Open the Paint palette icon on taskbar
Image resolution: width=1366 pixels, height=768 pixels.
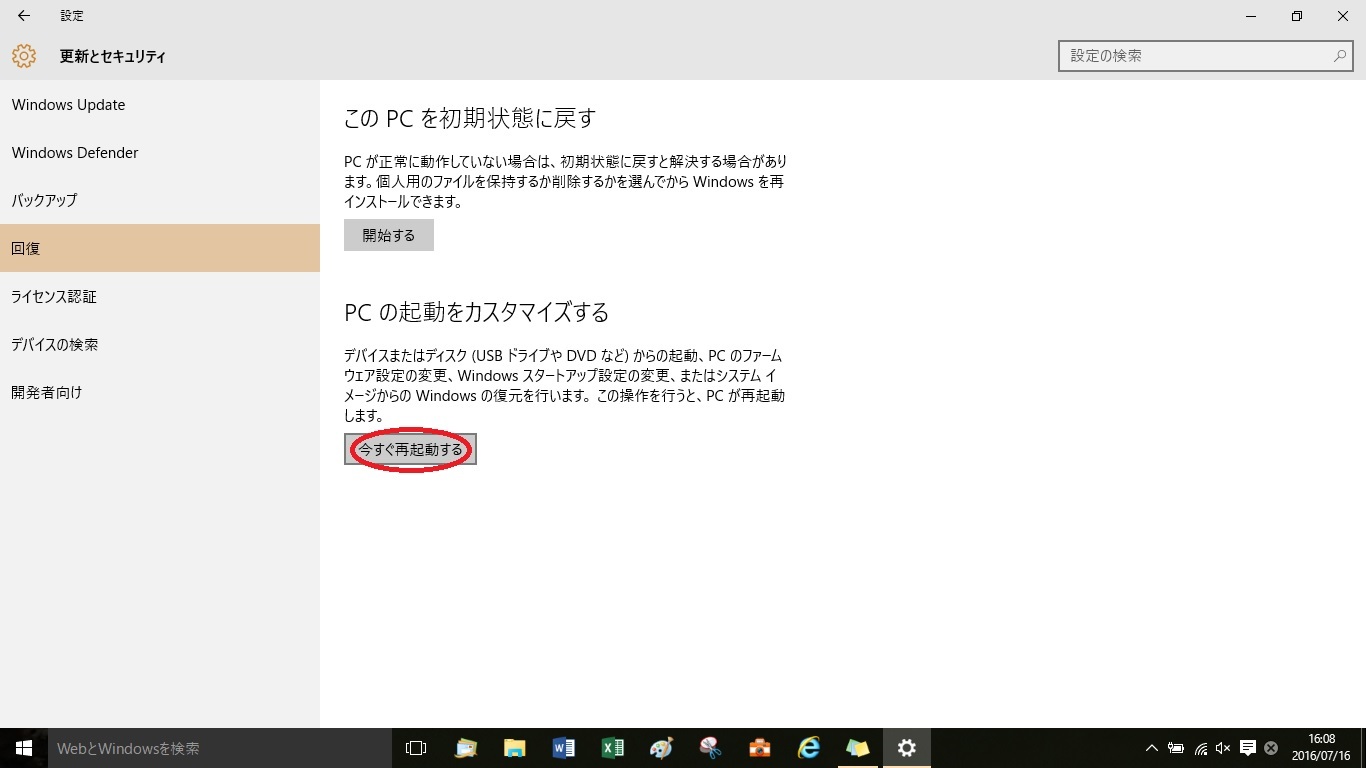click(x=661, y=748)
